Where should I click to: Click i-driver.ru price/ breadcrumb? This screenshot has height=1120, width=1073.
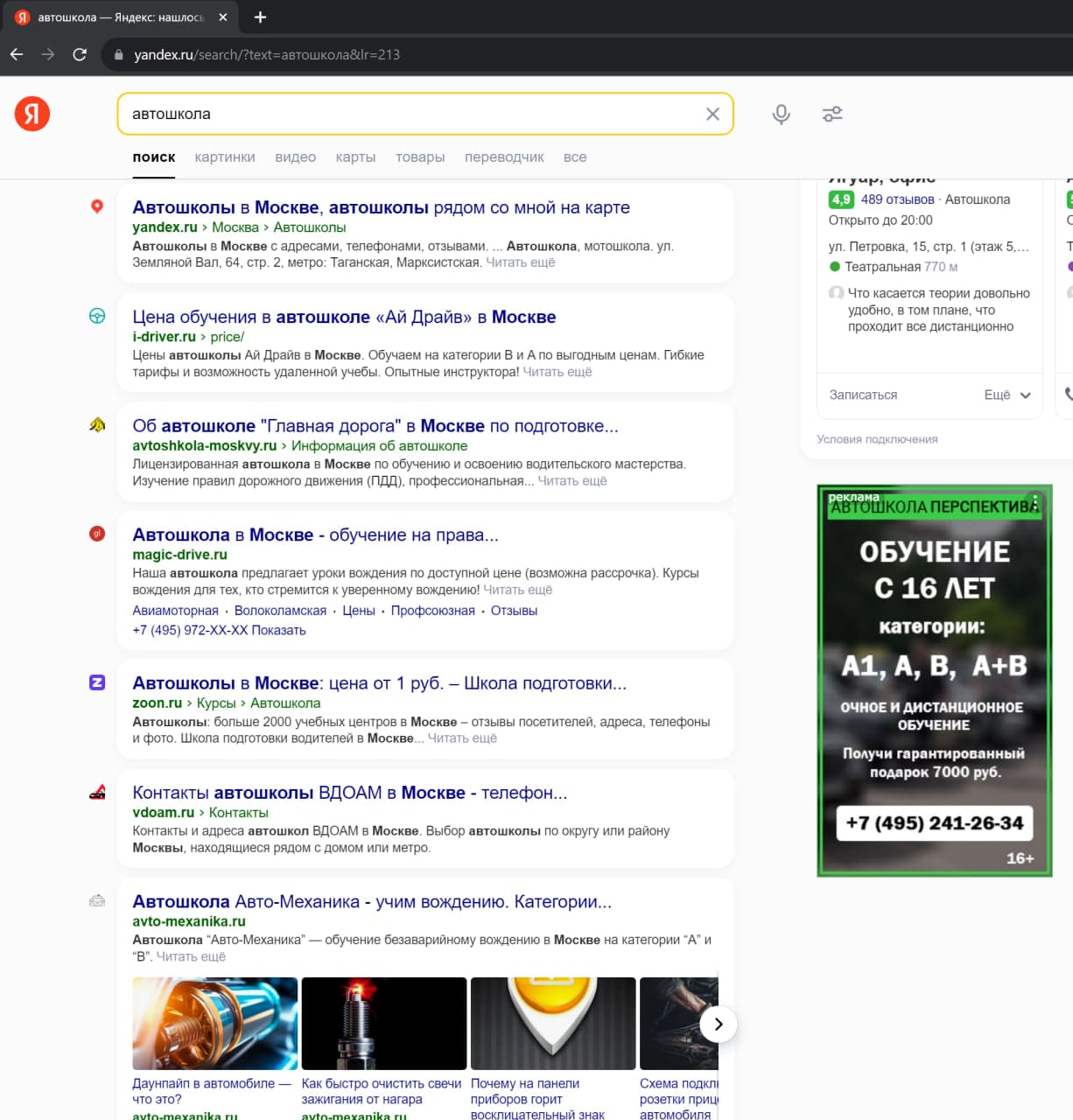[x=228, y=337]
